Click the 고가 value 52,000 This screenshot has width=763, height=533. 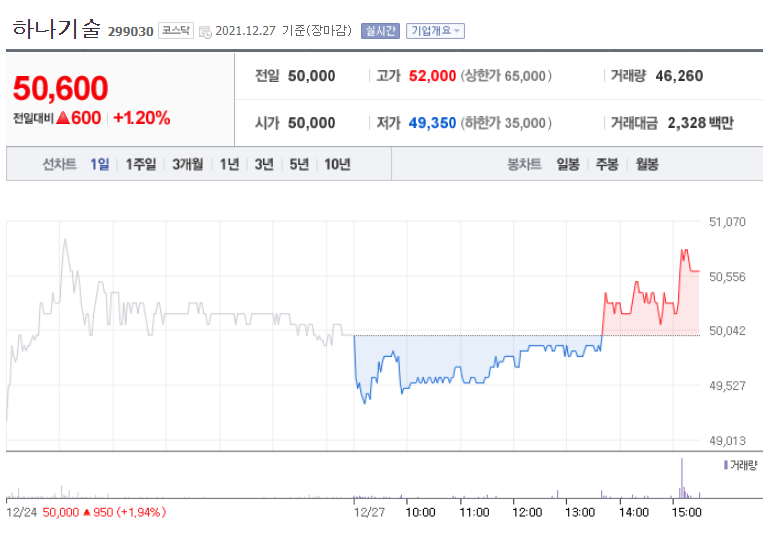(432, 76)
